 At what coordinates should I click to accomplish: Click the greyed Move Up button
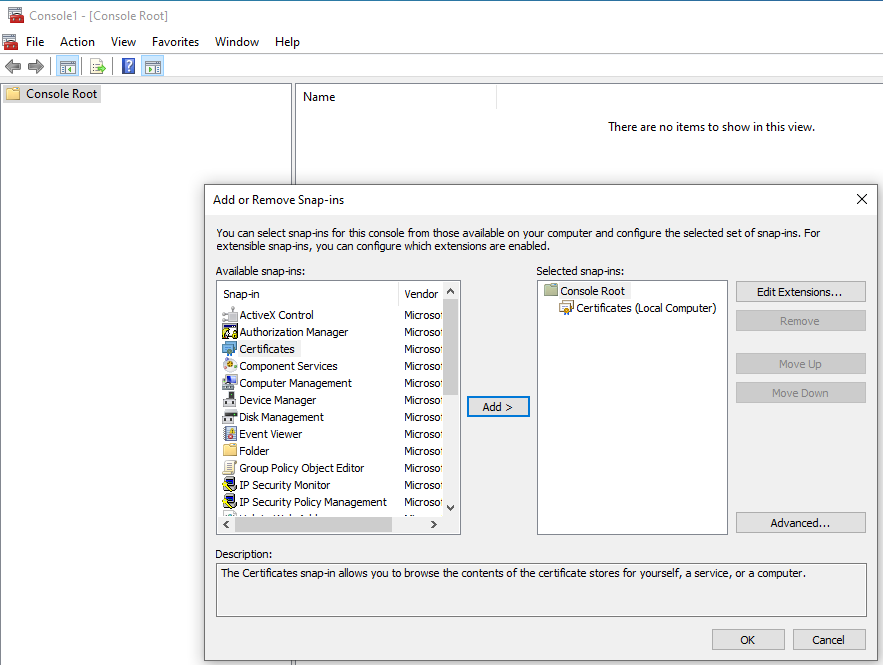pos(800,364)
